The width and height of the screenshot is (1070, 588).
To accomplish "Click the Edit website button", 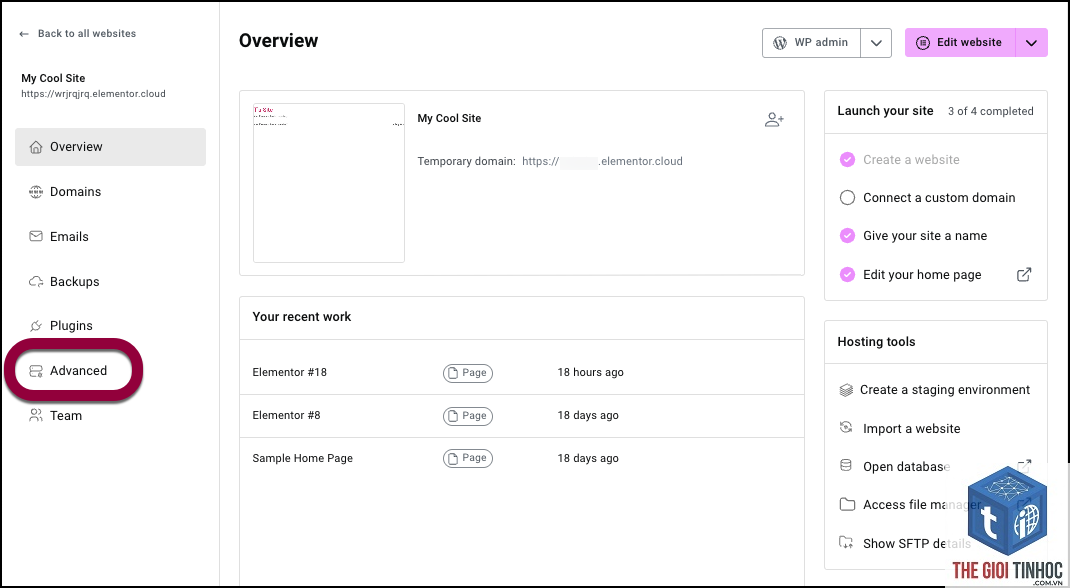I will click(960, 43).
